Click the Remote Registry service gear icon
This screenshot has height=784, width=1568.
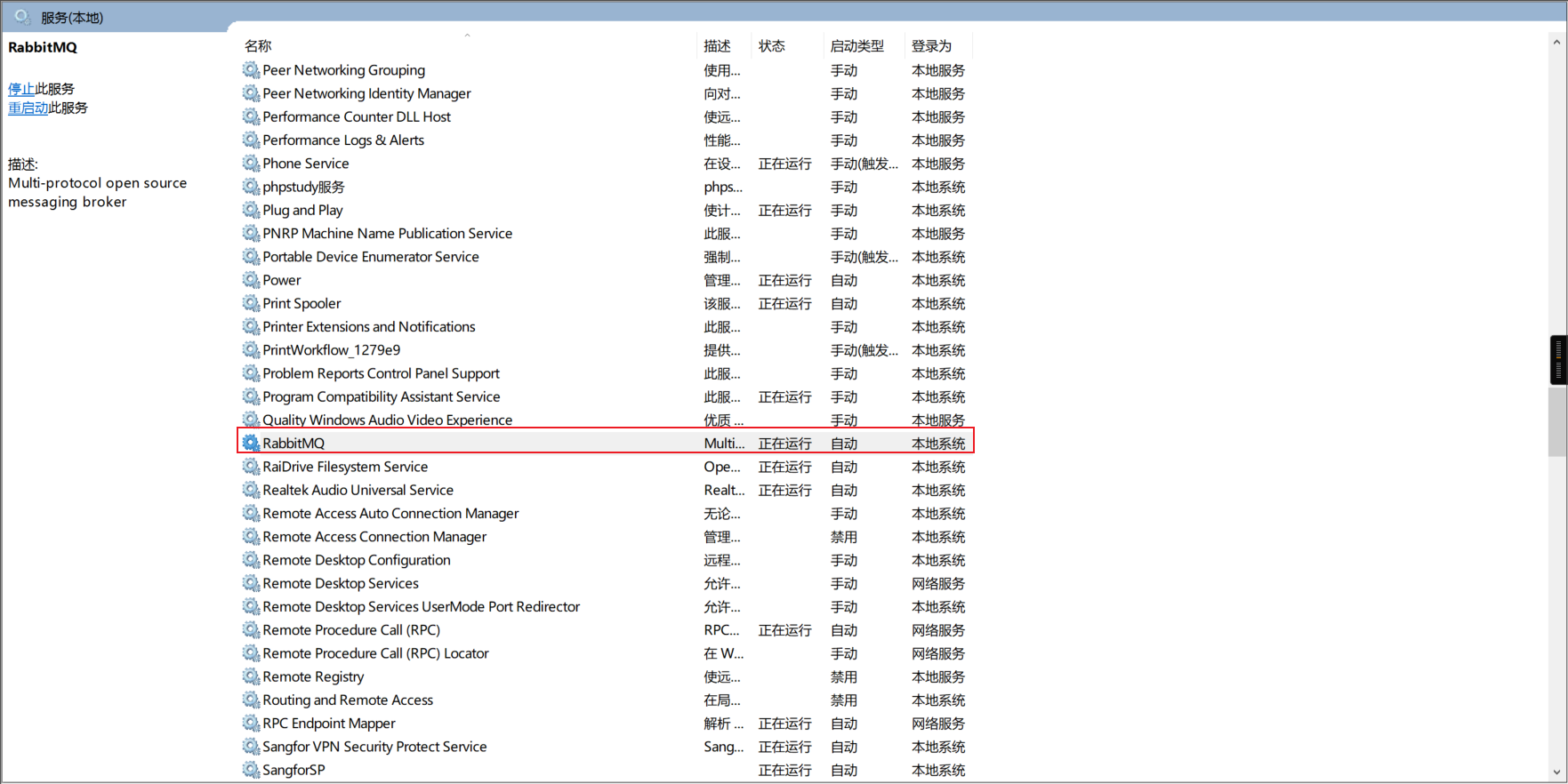coord(251,676)
